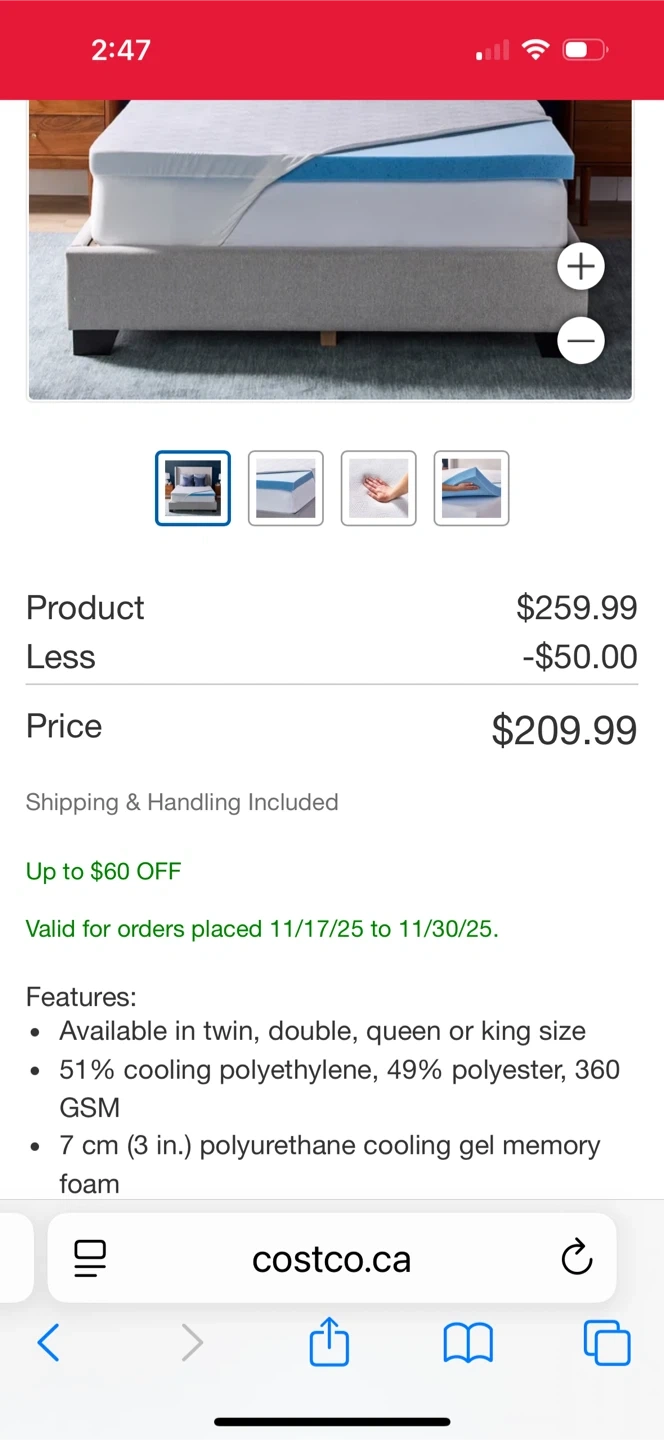Show all open Safari tabs
The height and width of the screenshot is (1440, 664).
tap(607, 1343)
